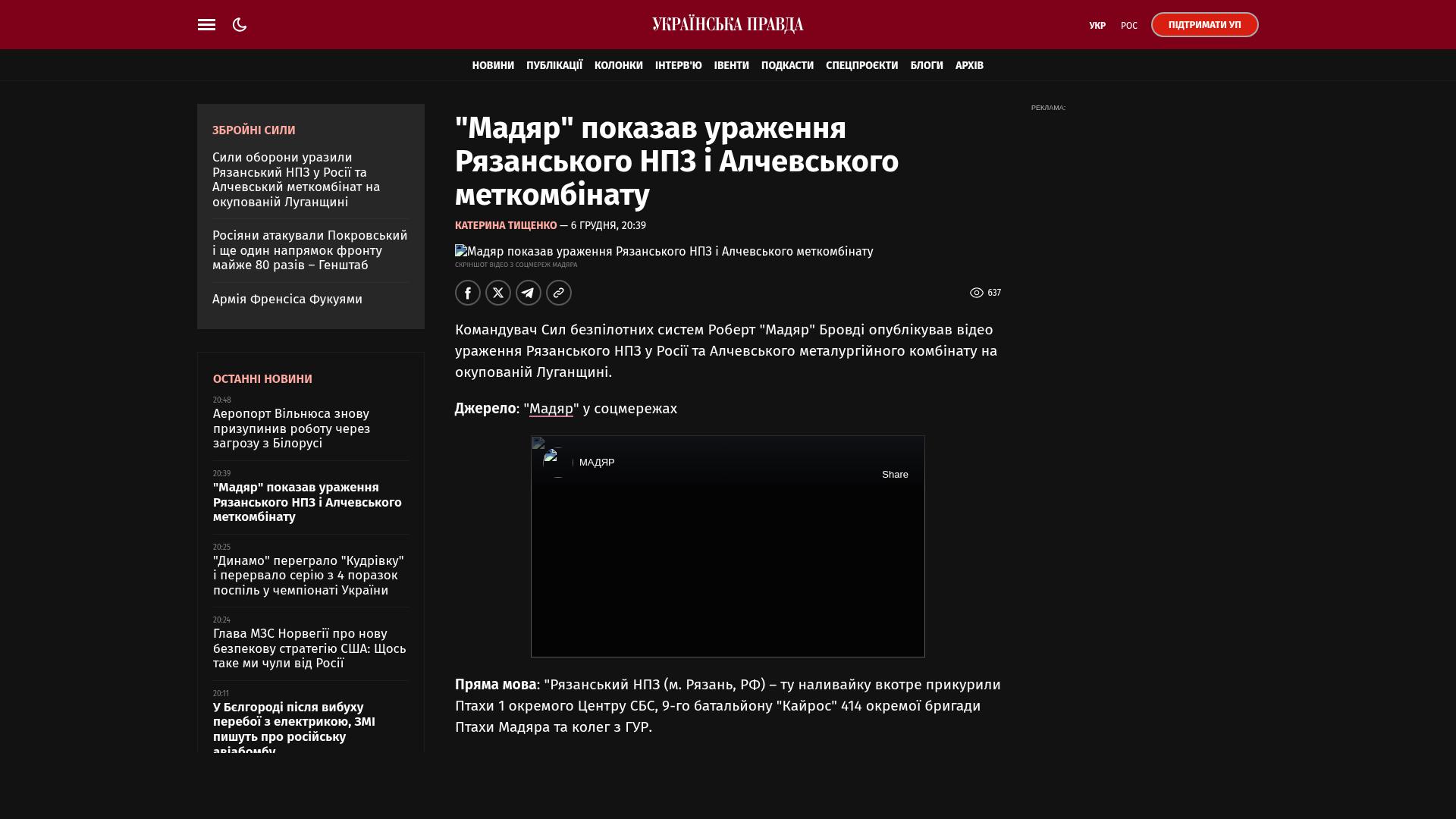Open the hamburger menu icon

(206, 25)
